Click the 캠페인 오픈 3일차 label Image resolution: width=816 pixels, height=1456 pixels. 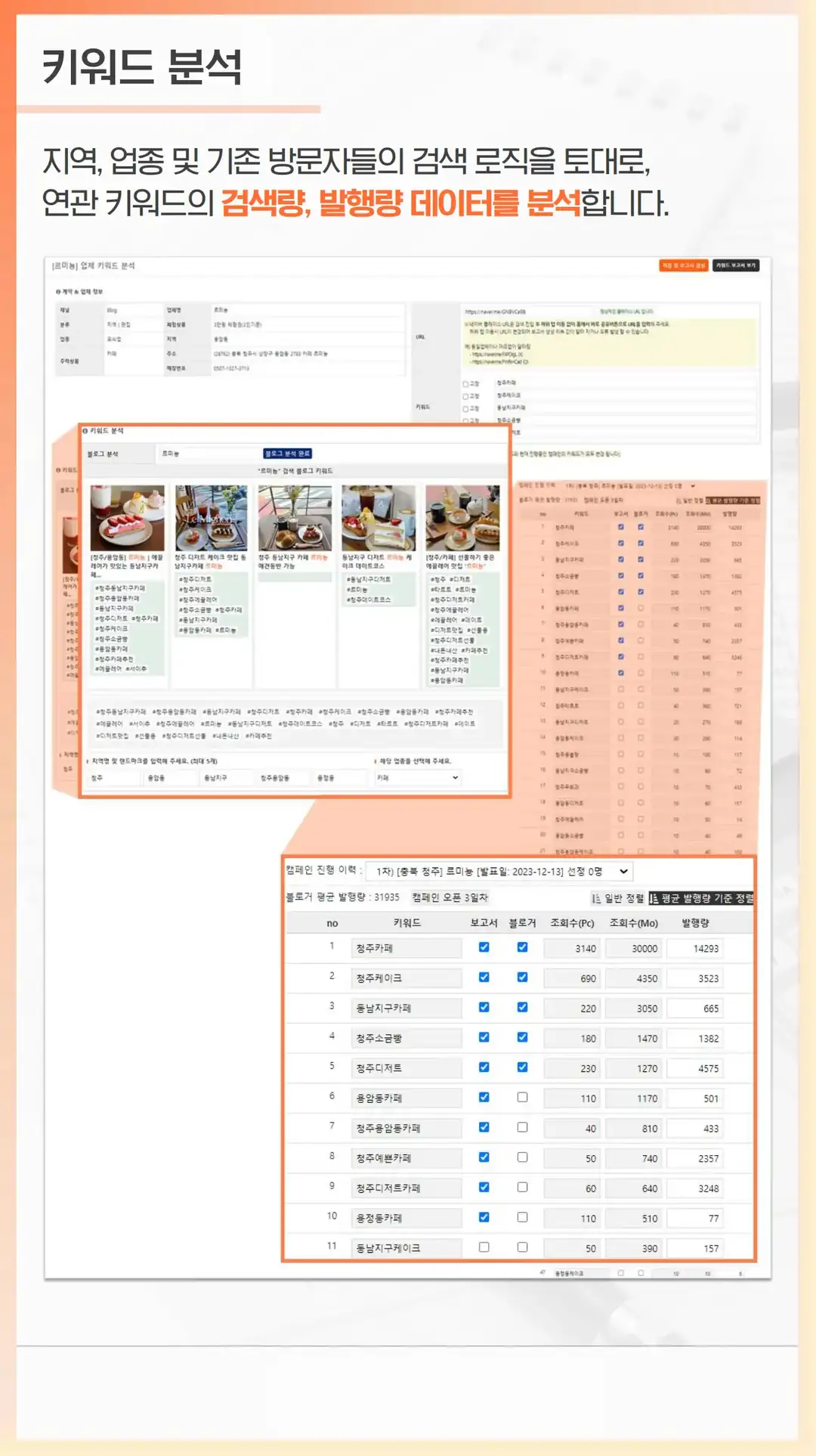click(x=450, y=897)
